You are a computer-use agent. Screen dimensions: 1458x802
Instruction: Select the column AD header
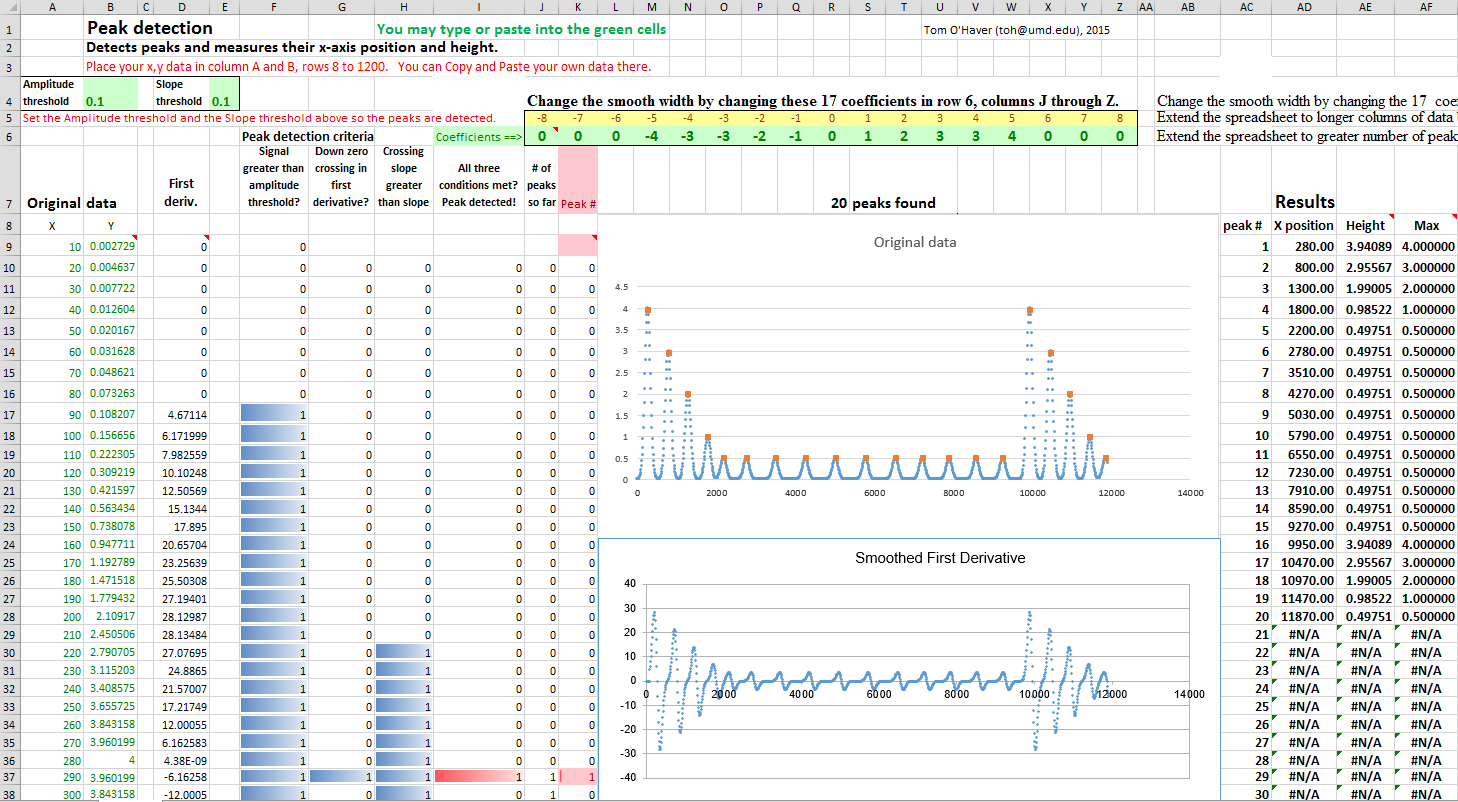pyautogui.click(x=1304, y=8)
